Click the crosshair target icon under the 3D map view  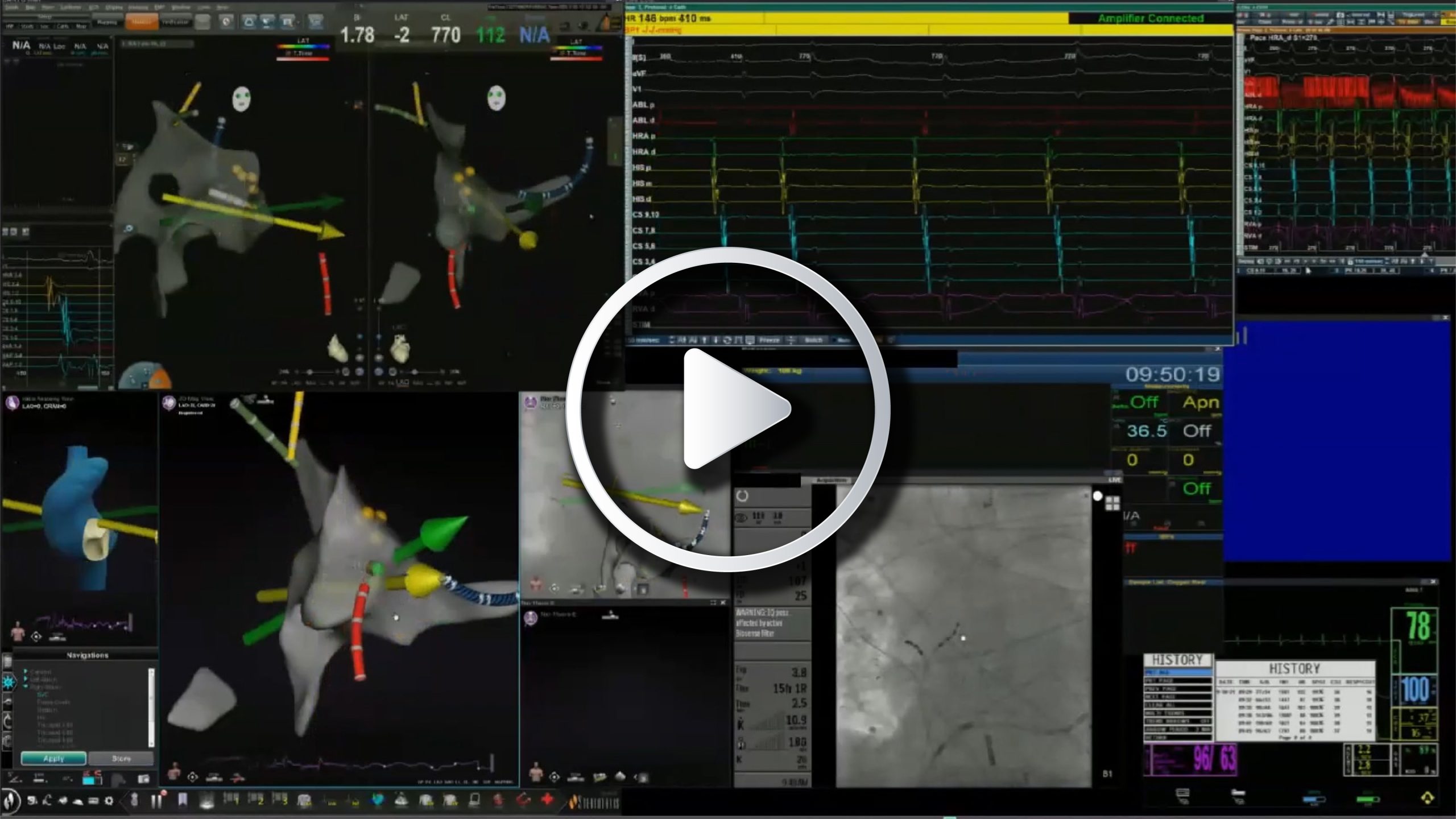tap(193, 777)
